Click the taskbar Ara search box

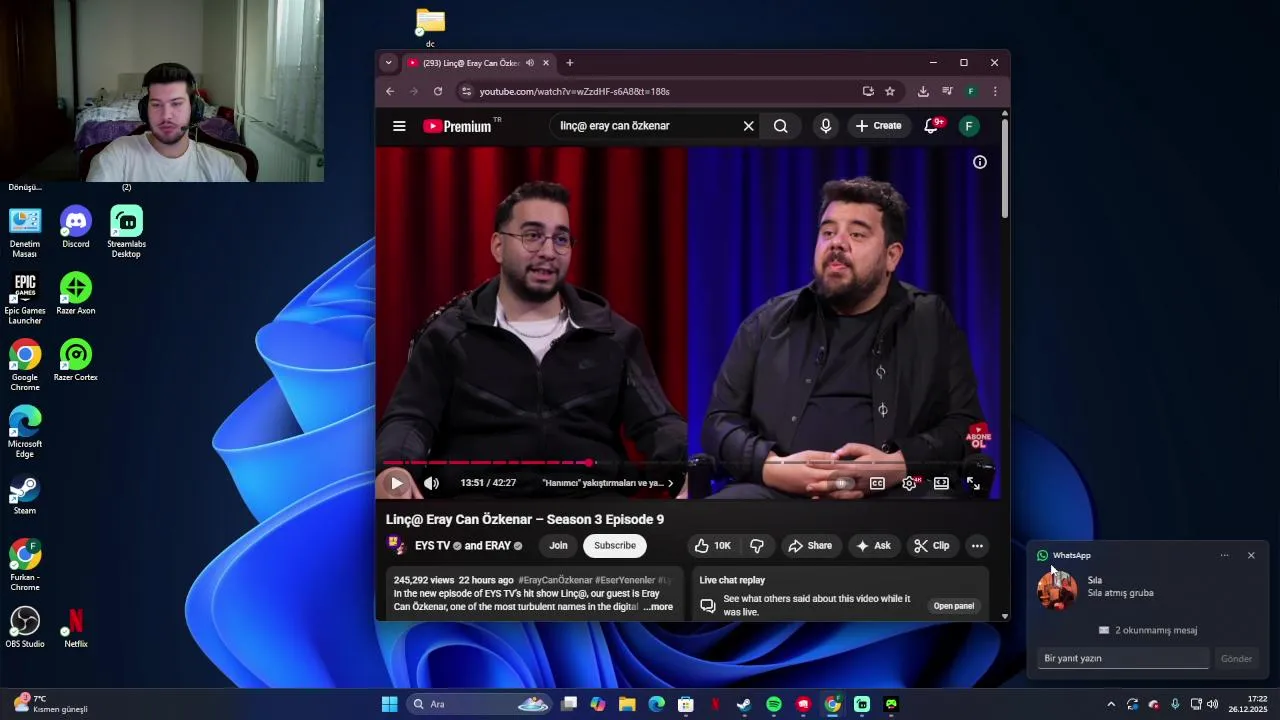480,704
